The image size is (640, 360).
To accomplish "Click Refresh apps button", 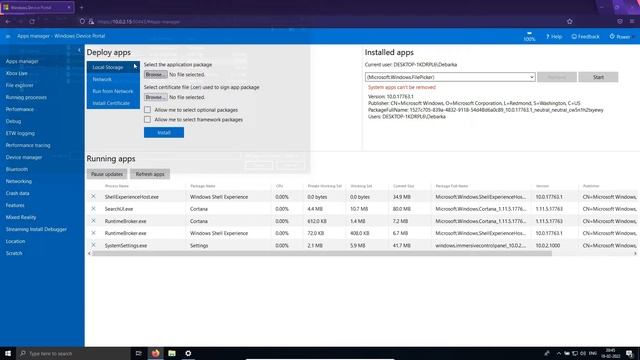I will (x=150, y=174).
